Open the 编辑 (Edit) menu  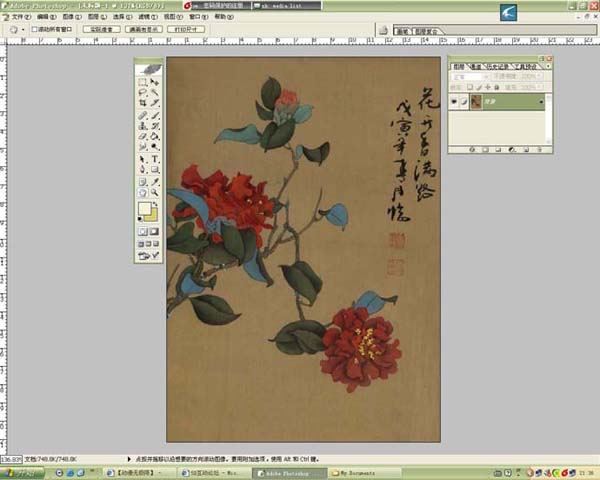[x=46, y=17]
